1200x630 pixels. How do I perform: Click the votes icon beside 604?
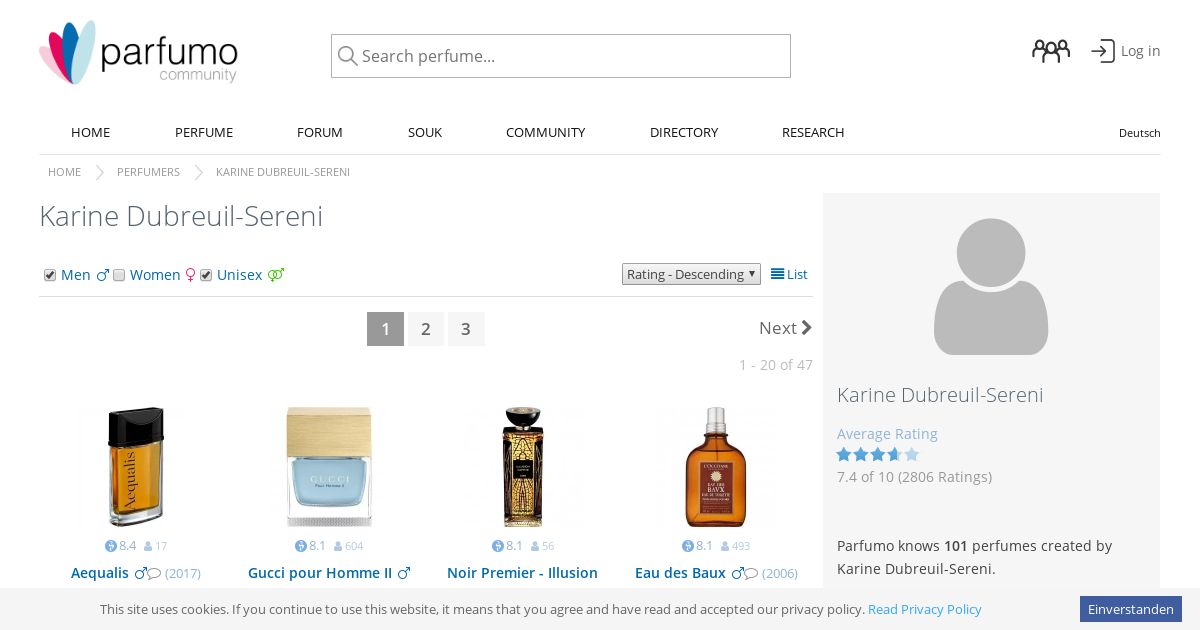point(338,547)
